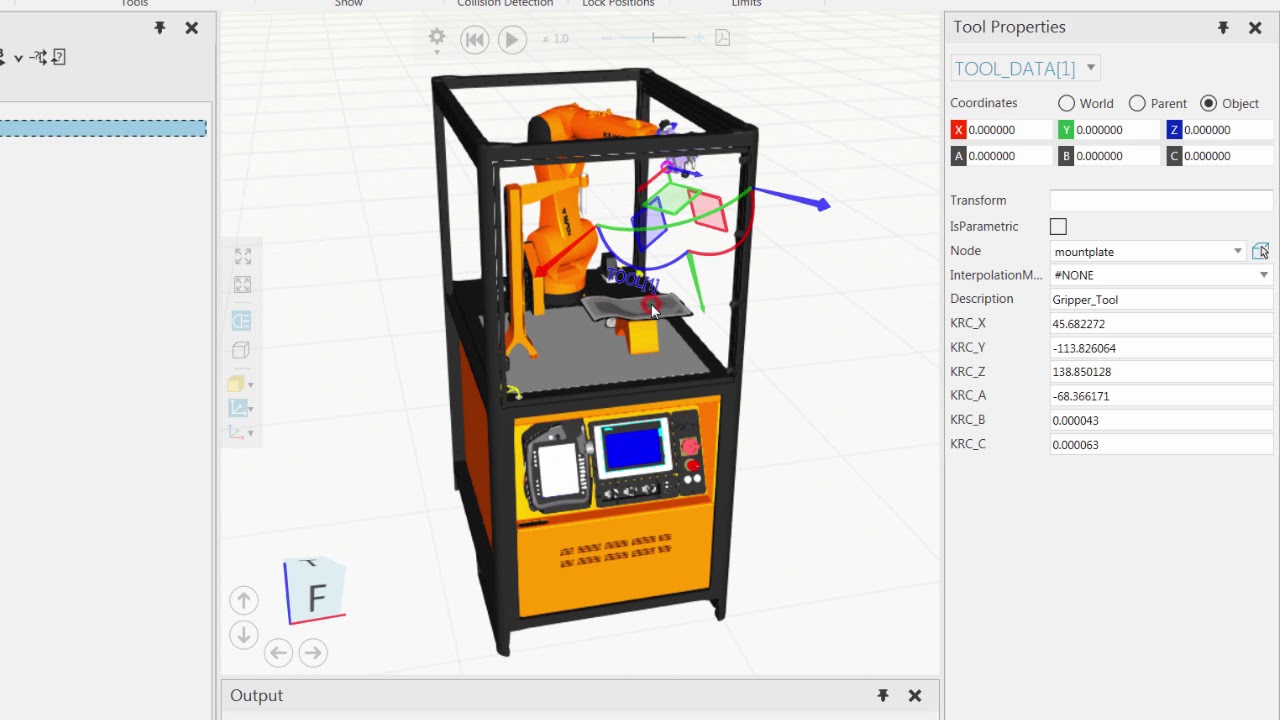Open the TOOL_DATA[1] dropdown
Viewport: 1280px width, 720px height.
pos(1091,68)
